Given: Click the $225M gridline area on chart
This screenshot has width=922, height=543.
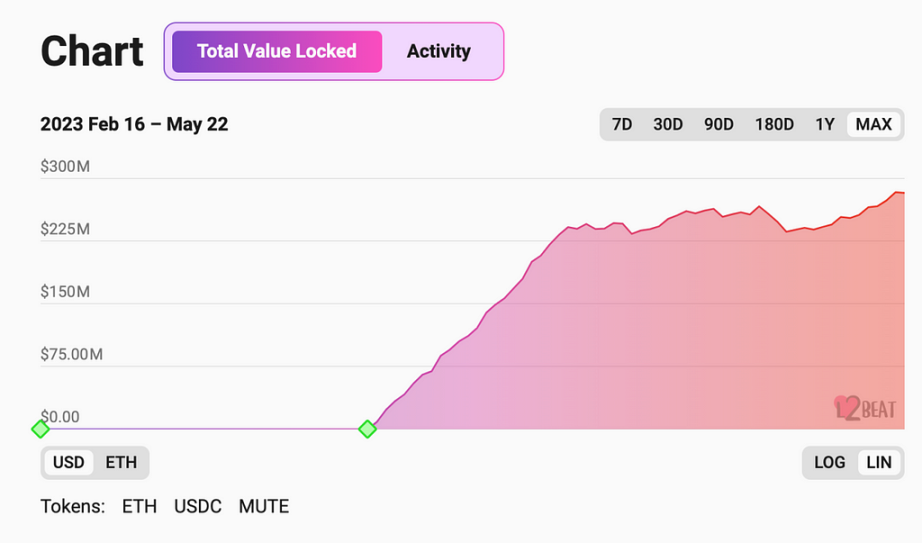Looking at the screenshot, I should [x=472, y=241].
